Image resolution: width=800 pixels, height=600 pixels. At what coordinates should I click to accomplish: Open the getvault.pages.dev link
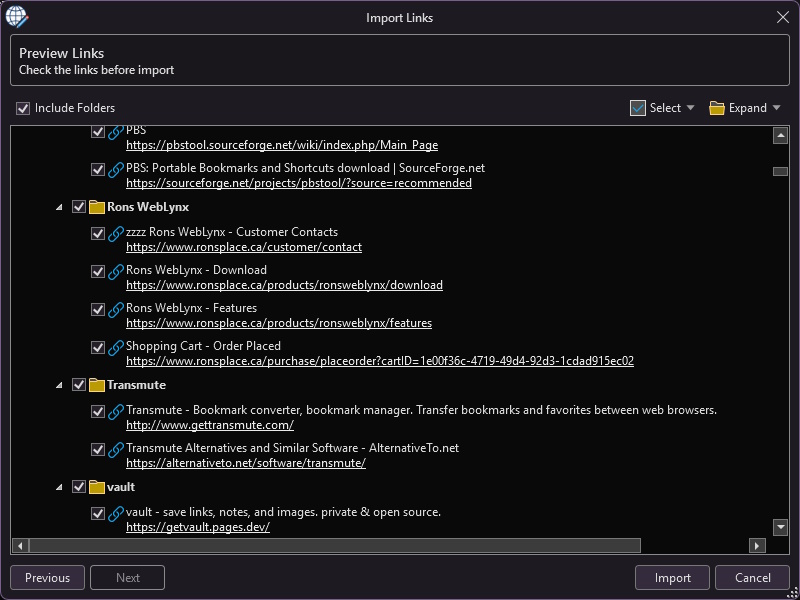[x=197, y=527]
